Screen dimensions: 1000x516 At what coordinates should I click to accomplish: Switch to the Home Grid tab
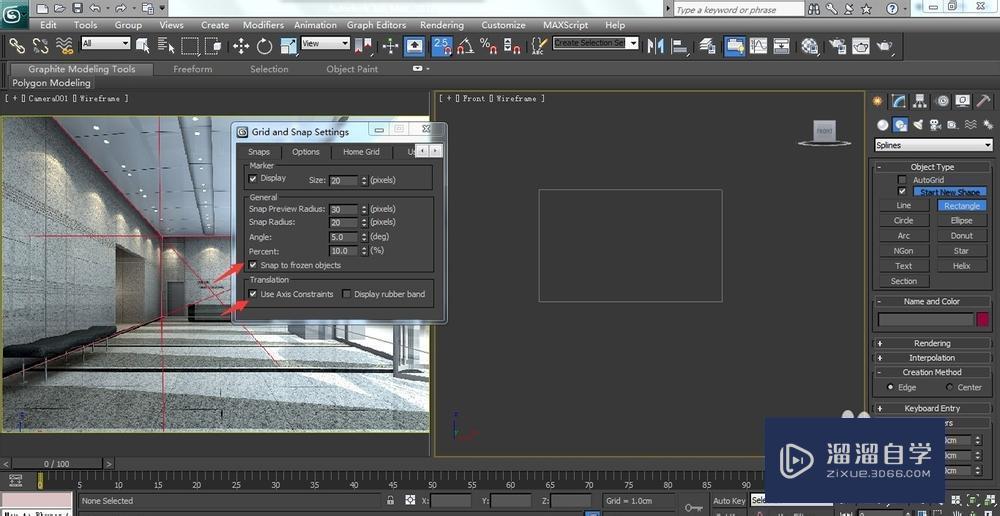coord(361,152)
